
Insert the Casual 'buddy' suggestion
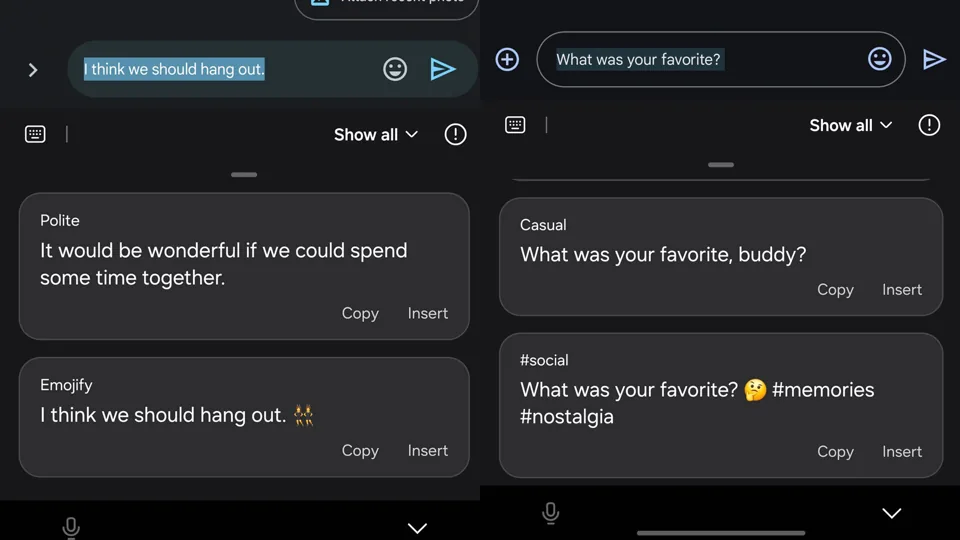[x=902, y=290]
